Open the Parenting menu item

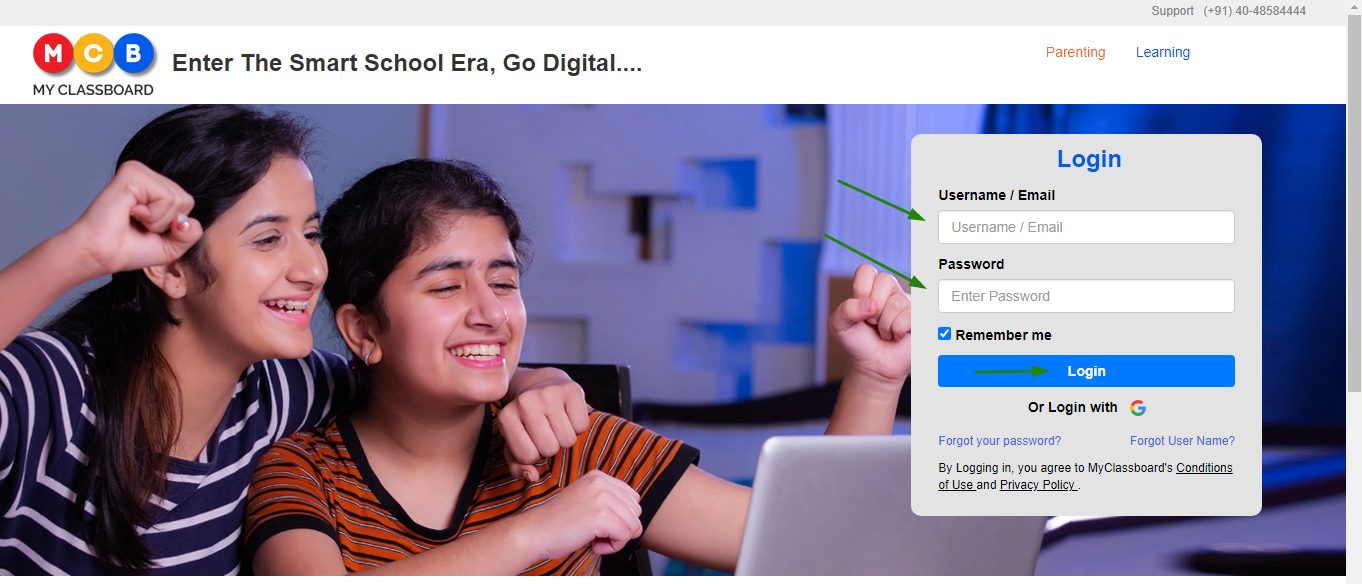point(1075,52)
